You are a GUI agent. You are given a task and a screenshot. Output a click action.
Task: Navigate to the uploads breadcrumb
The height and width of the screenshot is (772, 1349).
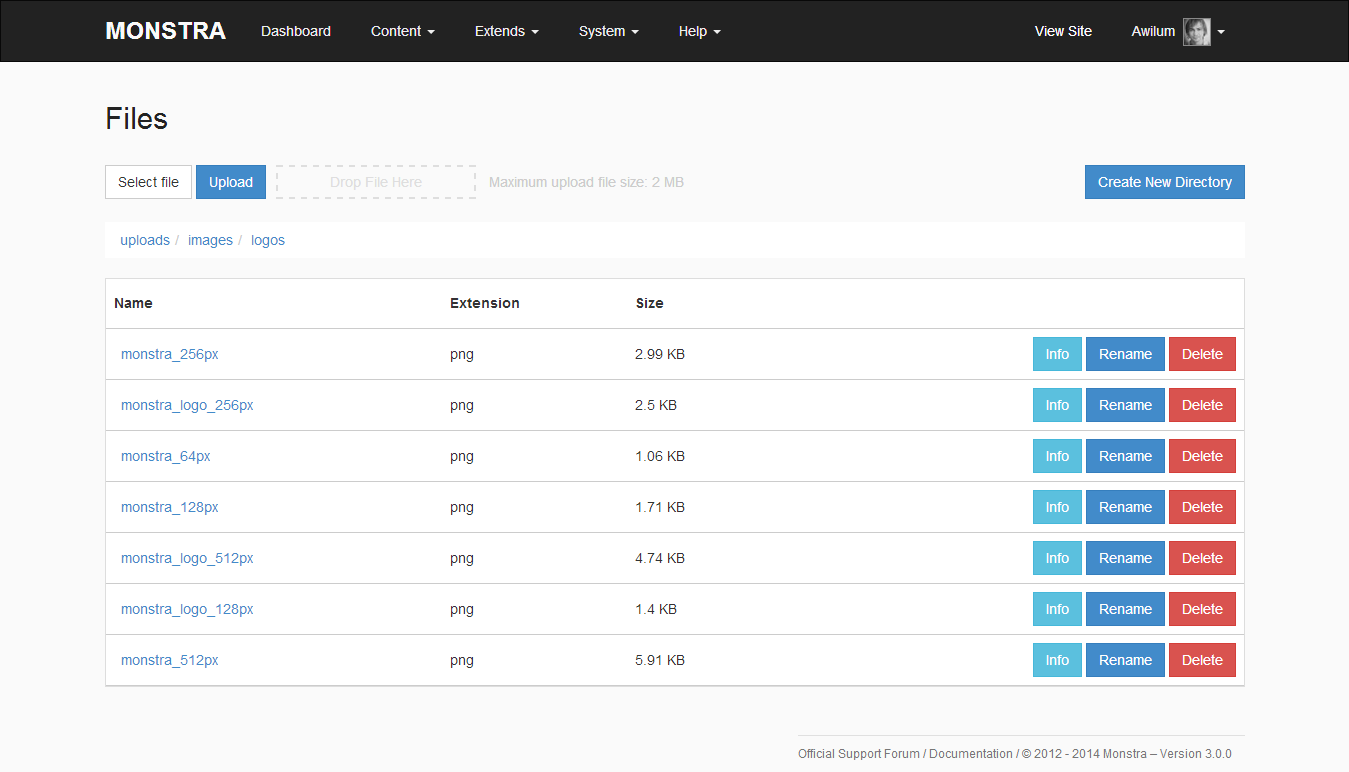(145, 240)
